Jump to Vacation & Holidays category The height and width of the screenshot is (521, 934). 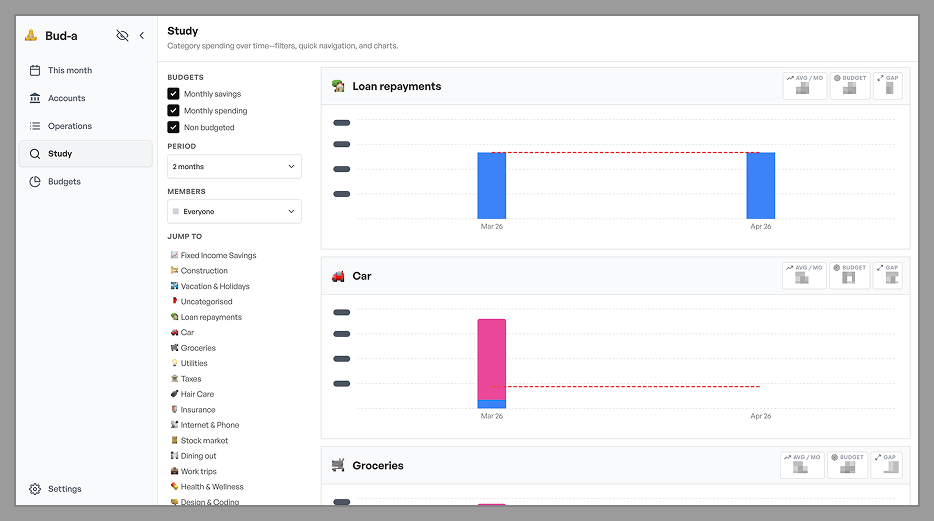click(214, 286)
